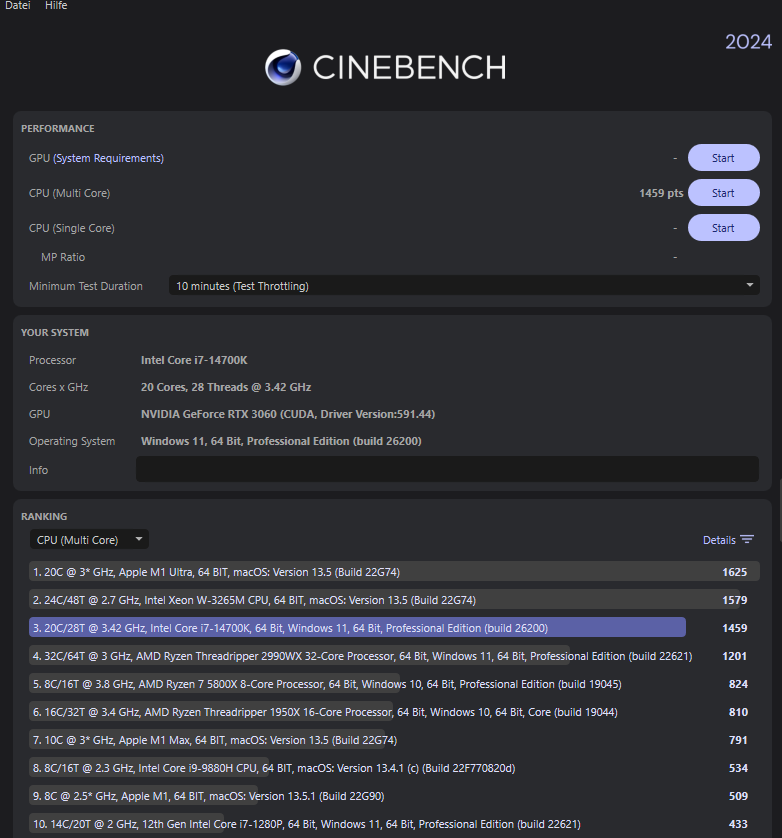Open the Datei menu

pos(18,5)
